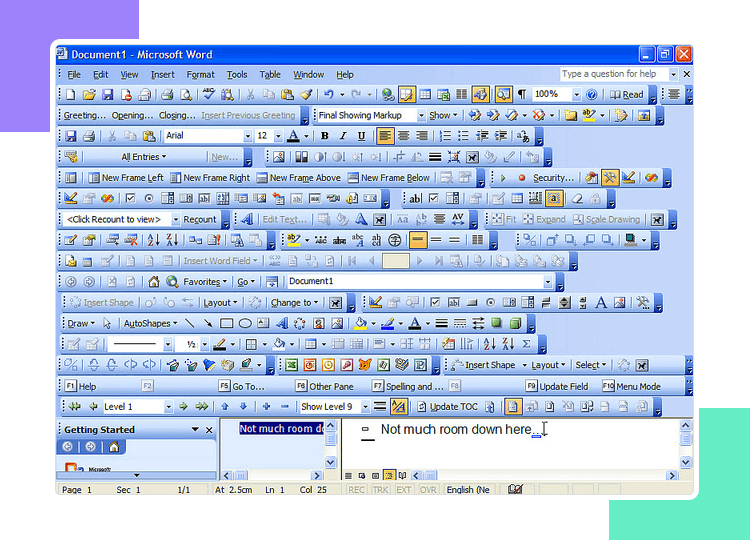750x540 pixels.
Task: Click the Promote to Heading 1 double arrow
Action: pos(74,407)
